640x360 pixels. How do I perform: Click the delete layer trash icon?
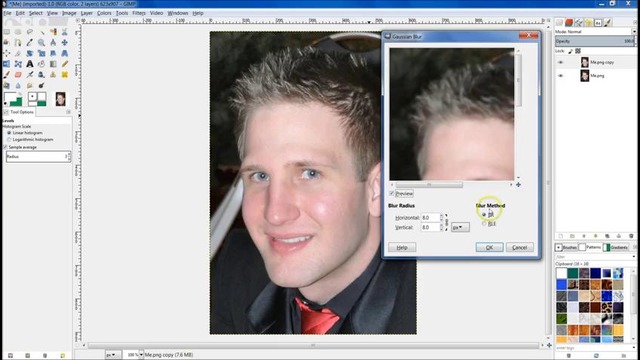point(631,236)
